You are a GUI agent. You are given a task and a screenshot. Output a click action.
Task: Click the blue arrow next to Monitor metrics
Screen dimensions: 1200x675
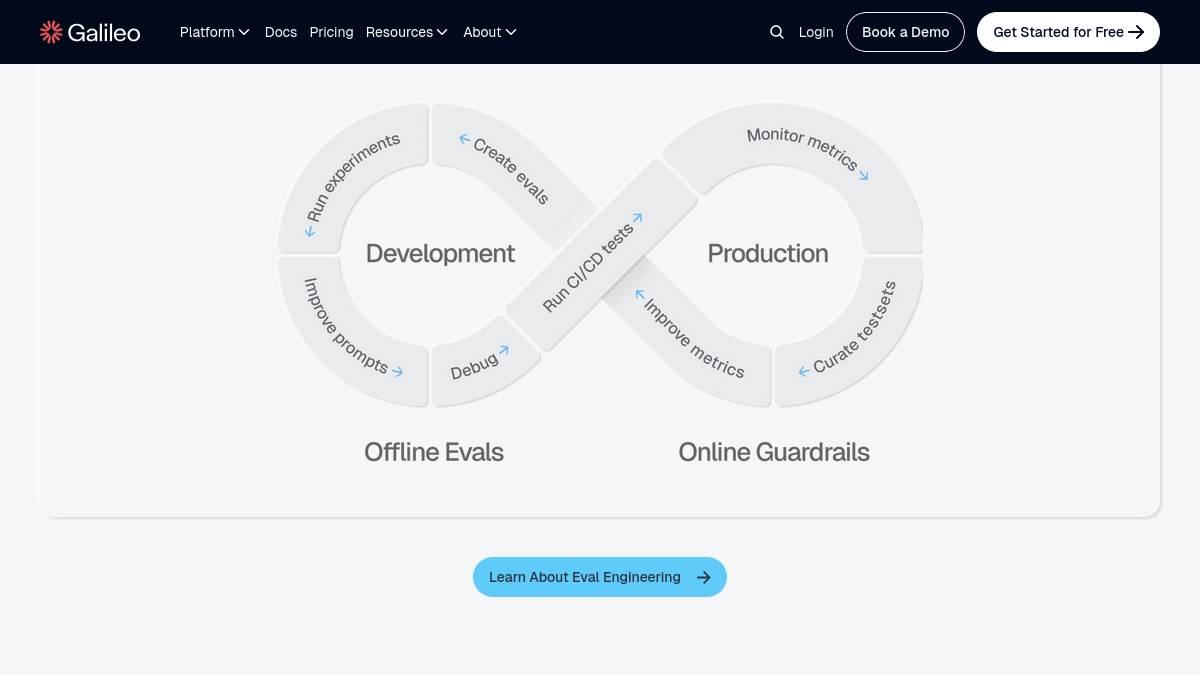point(863,176)
